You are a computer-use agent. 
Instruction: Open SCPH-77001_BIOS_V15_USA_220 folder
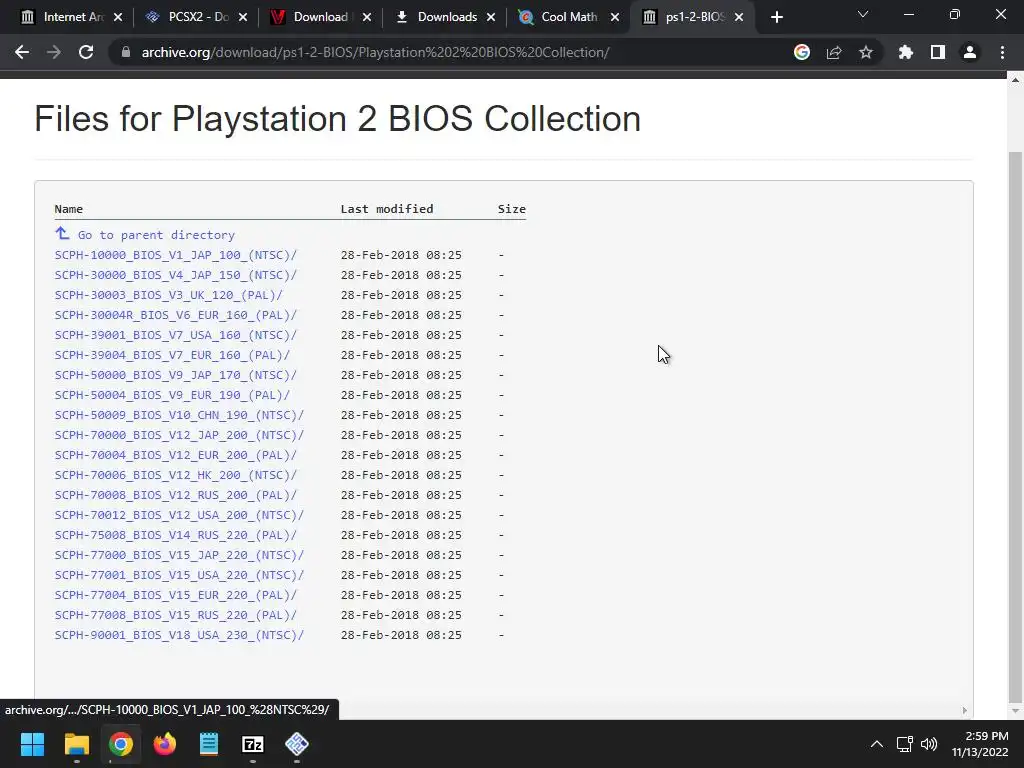[180, 575]
